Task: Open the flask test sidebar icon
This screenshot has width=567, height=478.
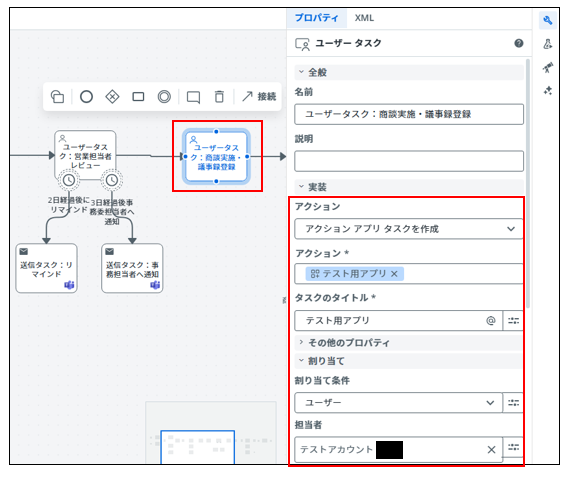Action: [547, 44]
